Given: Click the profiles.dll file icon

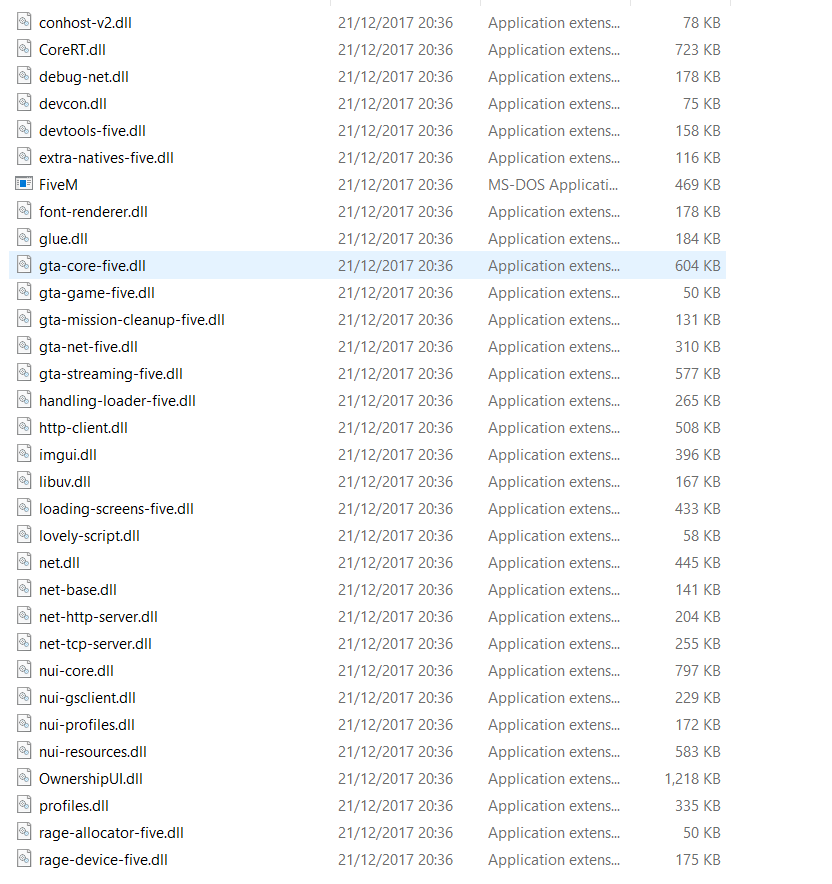Looking at the screenshot, I should tap(24, 806).
